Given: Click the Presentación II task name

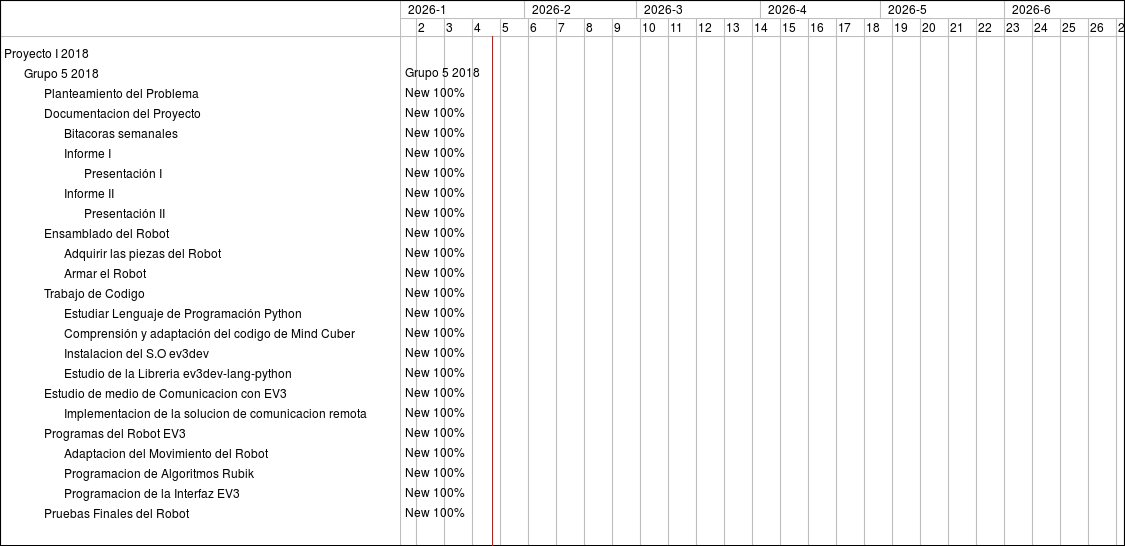Looking at the screenshot, I should point(124,214).
